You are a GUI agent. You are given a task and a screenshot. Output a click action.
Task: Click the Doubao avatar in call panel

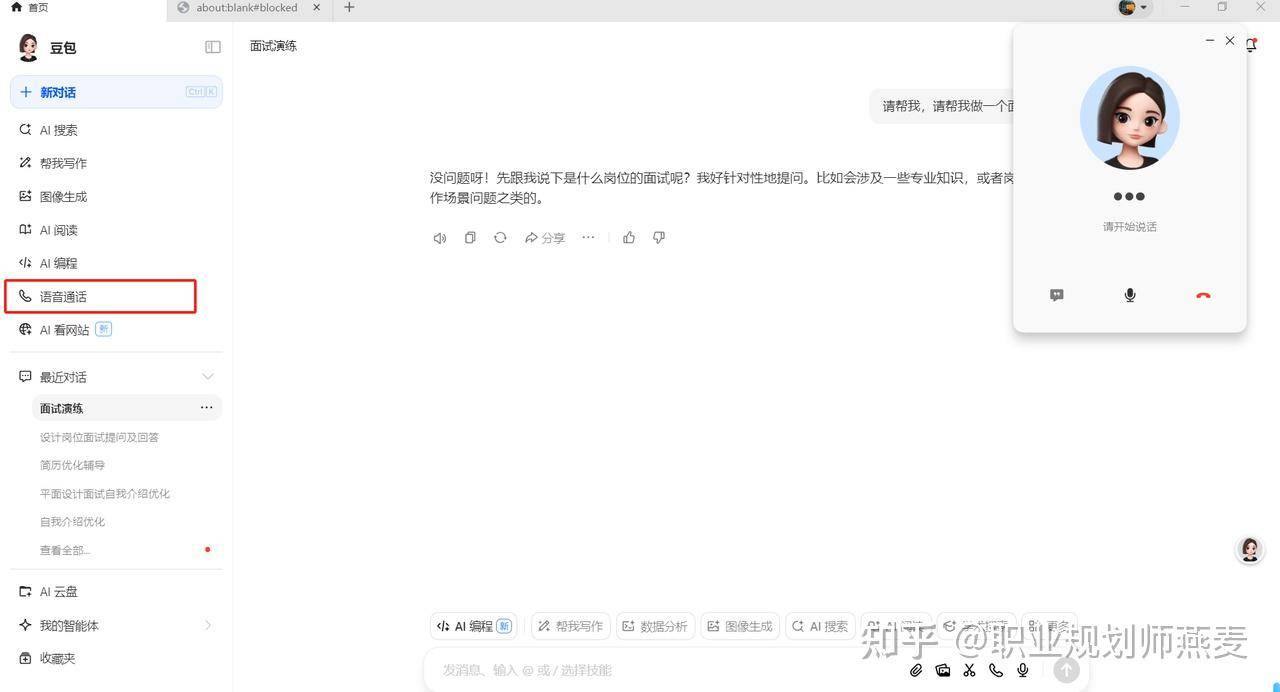pos(1130,117)
